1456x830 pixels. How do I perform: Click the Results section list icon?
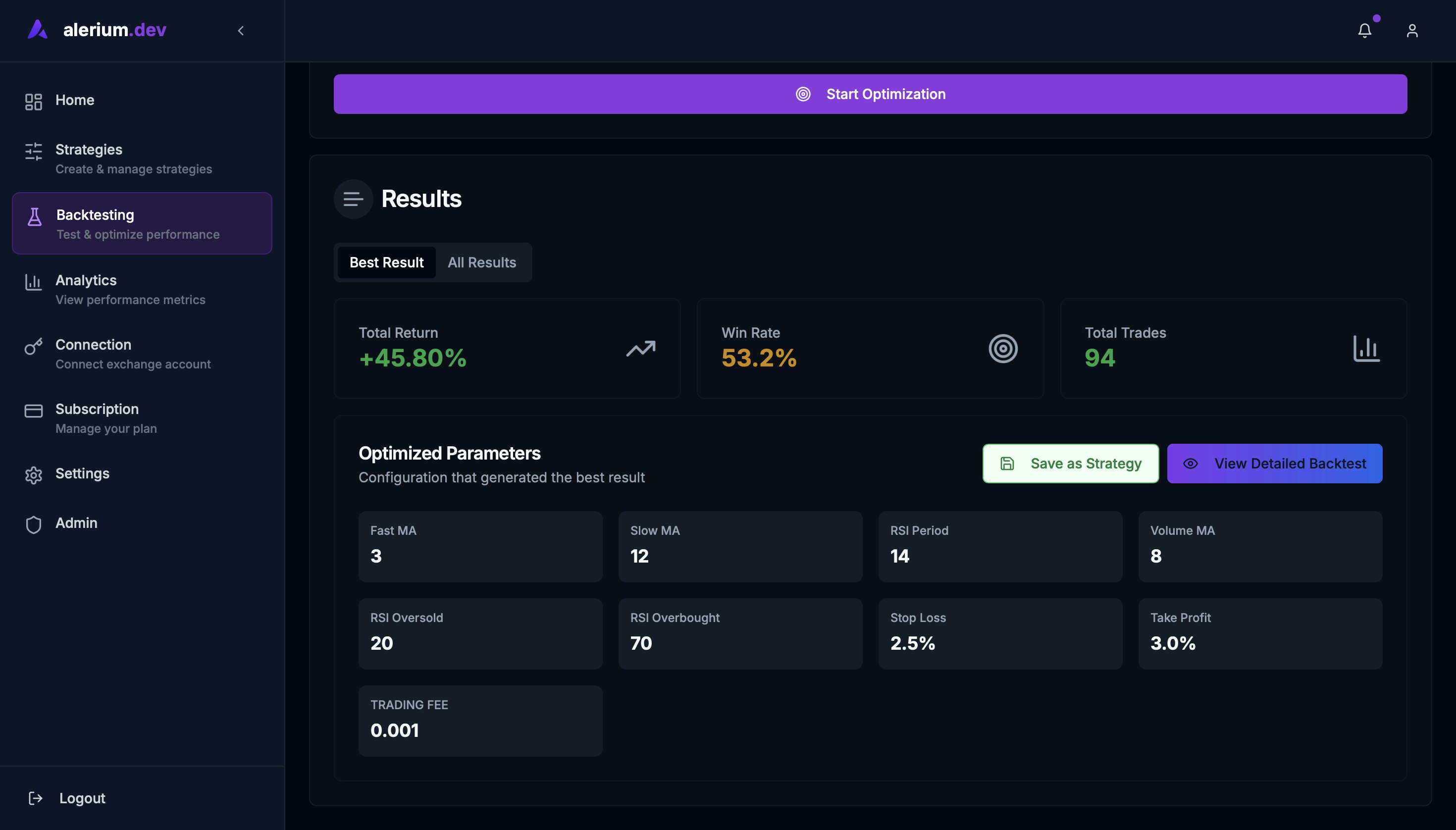(353, 199)
